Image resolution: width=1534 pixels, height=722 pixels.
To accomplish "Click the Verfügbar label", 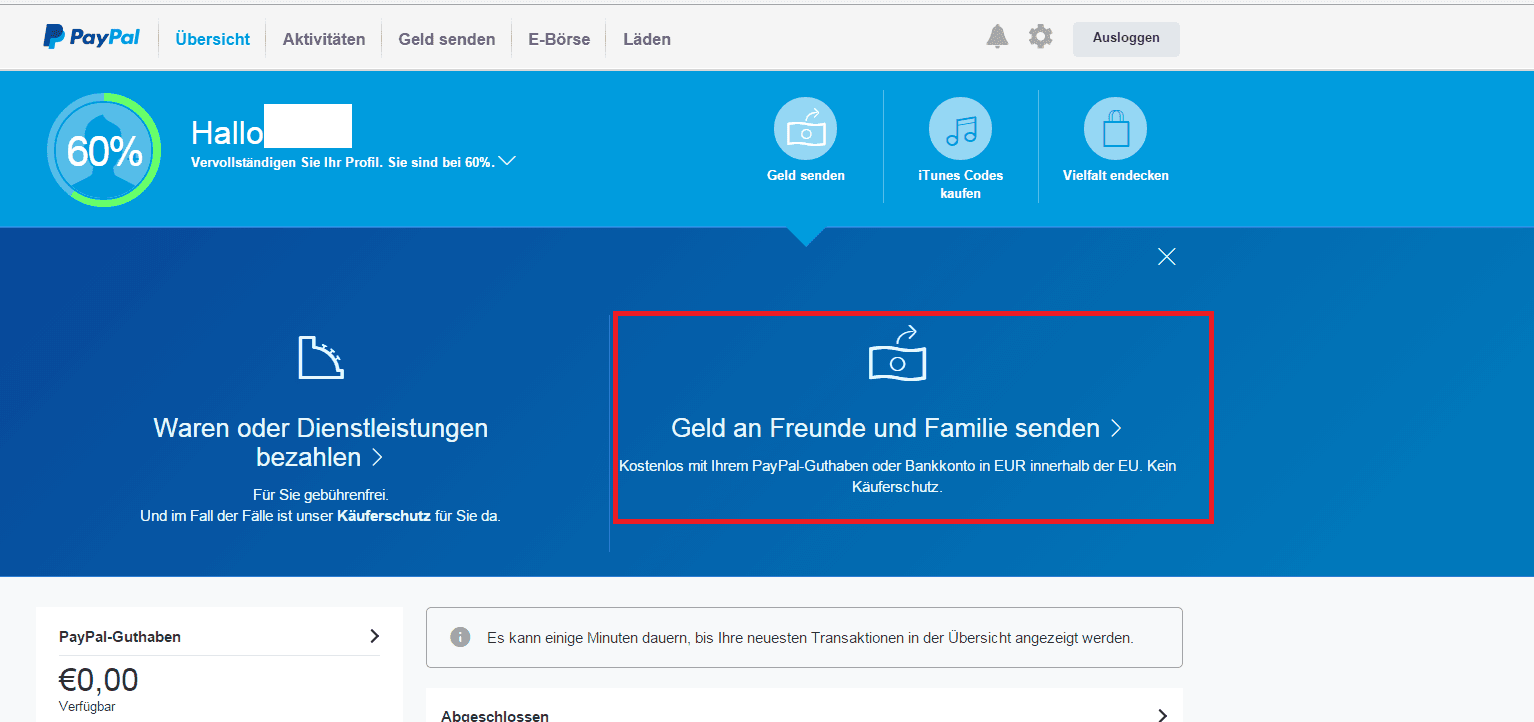I will 87,706.
